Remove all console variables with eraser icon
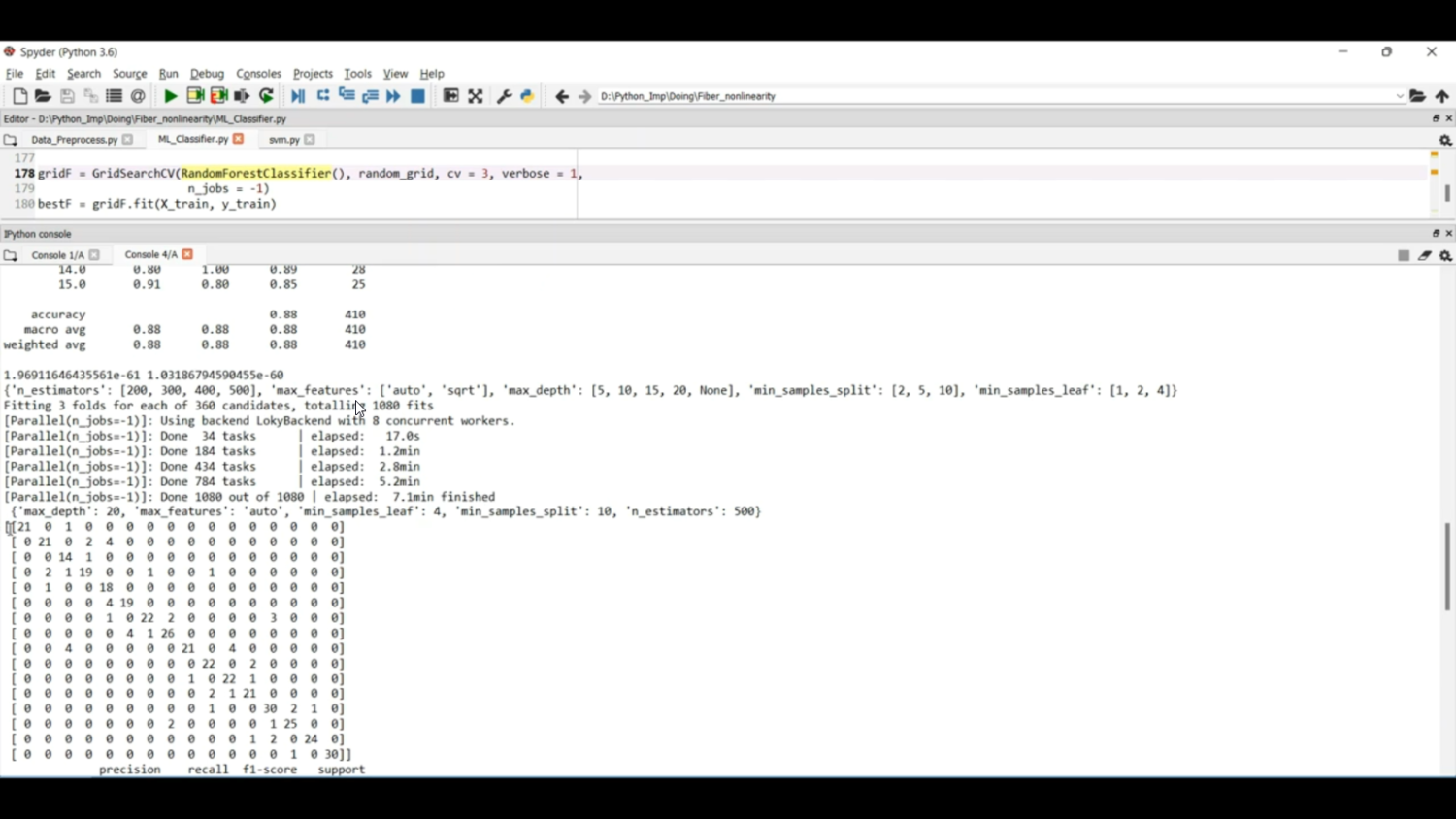Viewport: 1456px width, 819px height. point(1424,254)
